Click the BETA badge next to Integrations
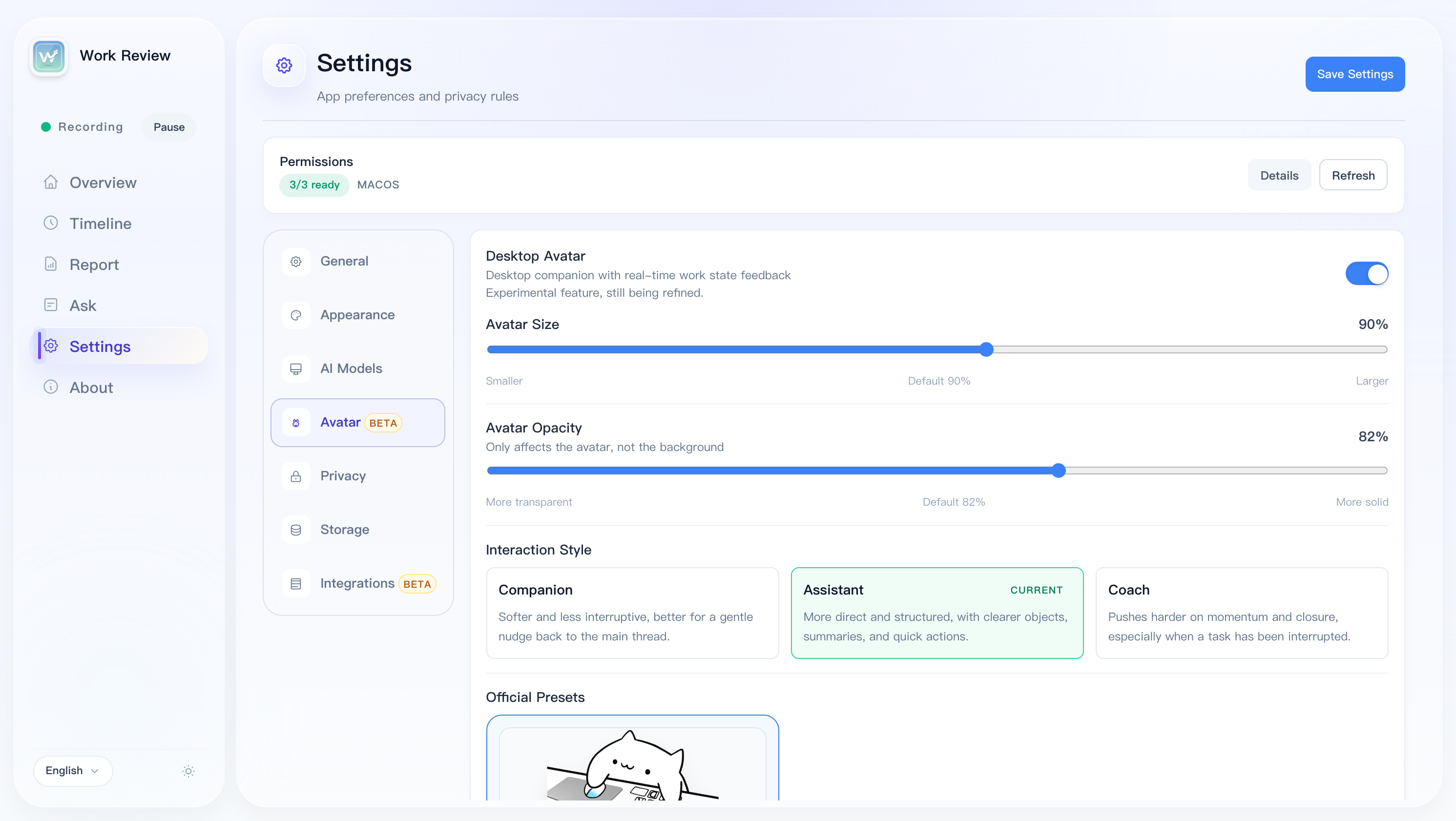The width and height of the screenshot is (1456, 821). (417, 584)
